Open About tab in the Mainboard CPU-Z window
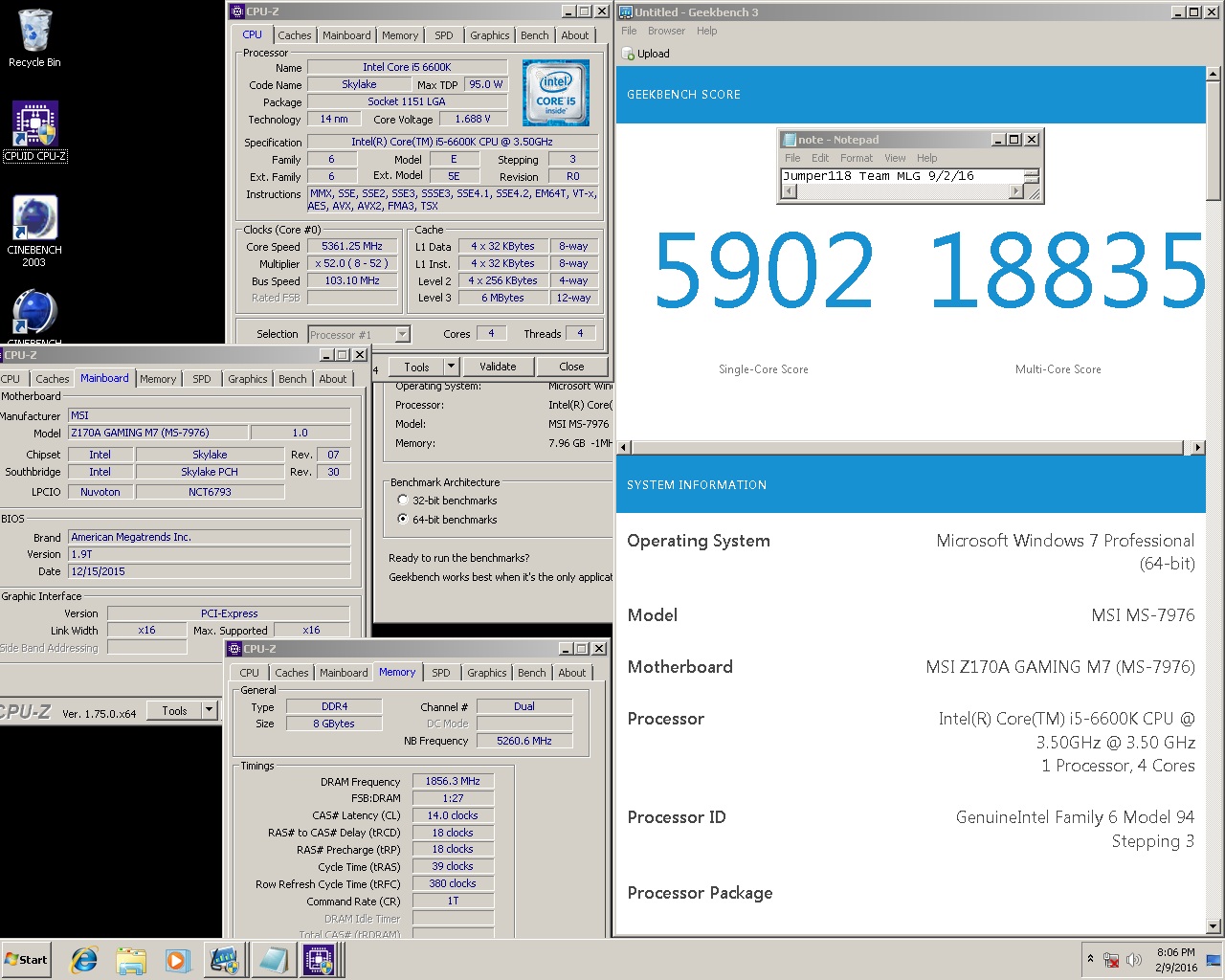 [x=333, y=379]
